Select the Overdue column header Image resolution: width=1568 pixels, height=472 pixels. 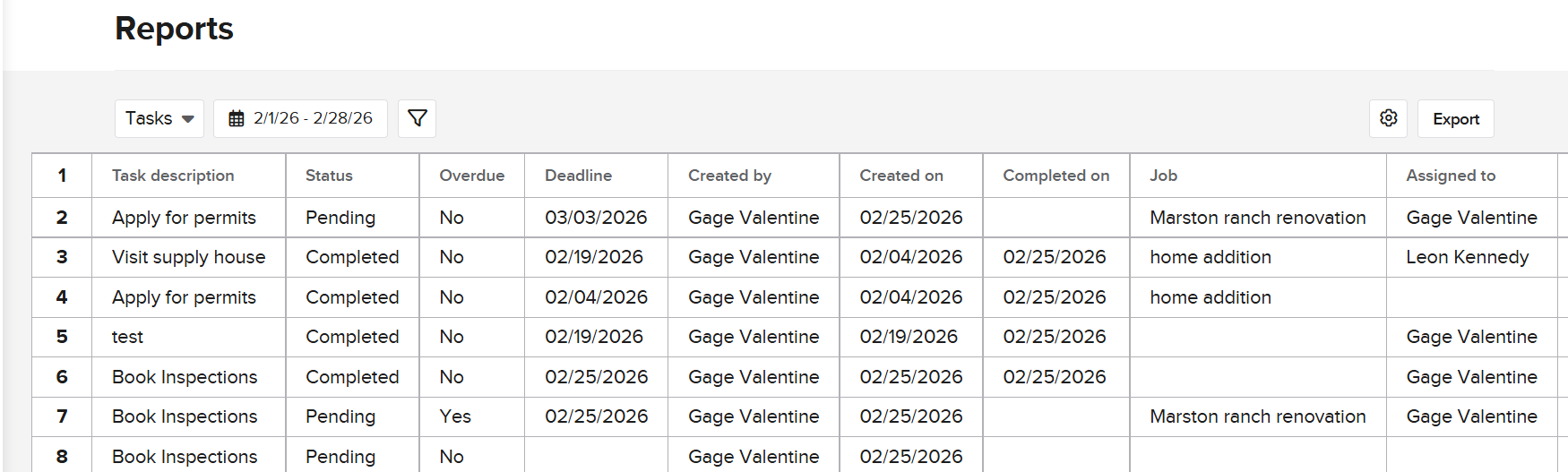point(471,176)
